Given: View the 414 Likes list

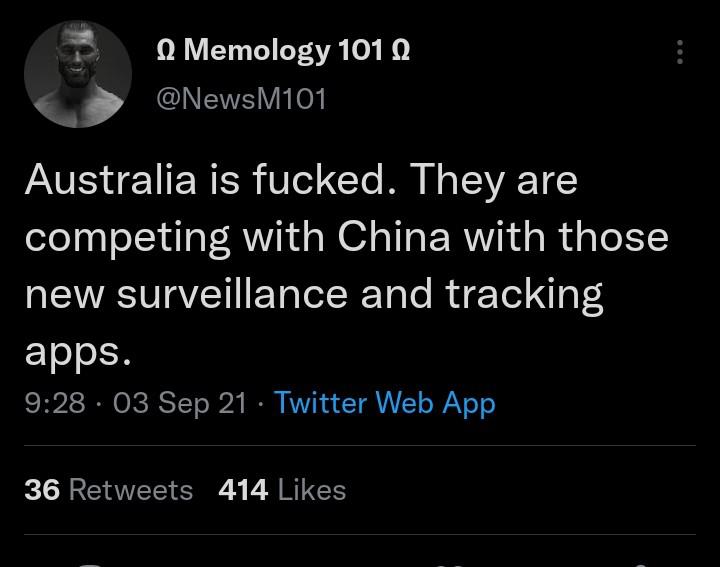Looking at the screenshot, I should (x=281, y=490).
